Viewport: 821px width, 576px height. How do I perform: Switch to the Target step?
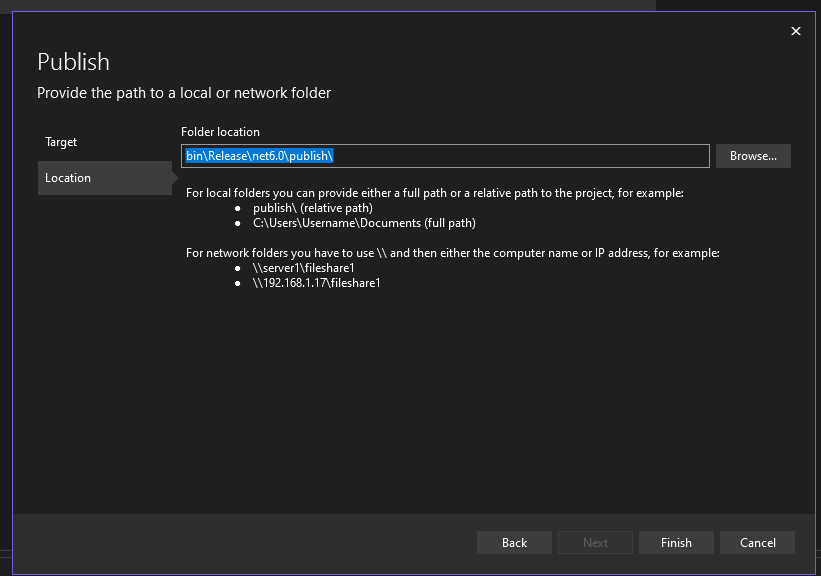(x=61, y=142)
